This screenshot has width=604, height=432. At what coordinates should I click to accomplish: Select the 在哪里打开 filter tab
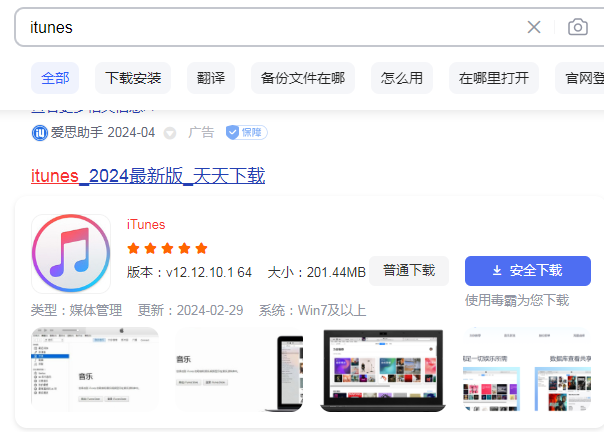pyautogui.click(x=494, y=78)
